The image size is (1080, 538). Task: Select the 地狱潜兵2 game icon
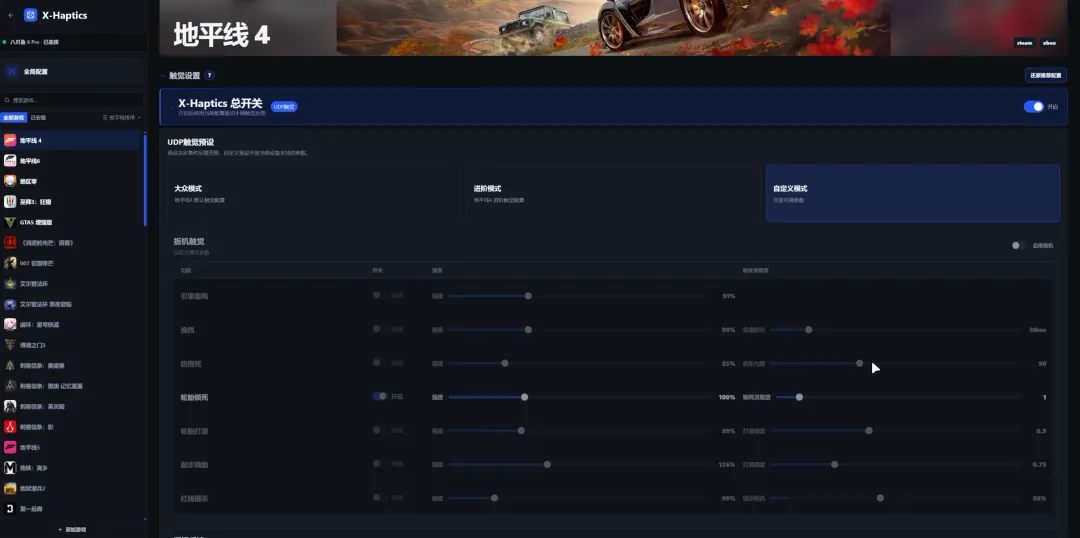click(10, 488)
